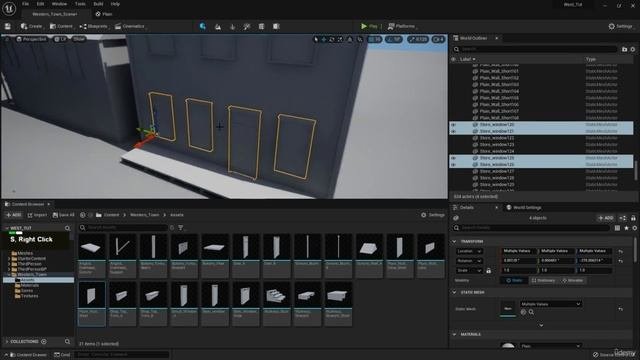Click the lock icon in Details panel
The height and width of the screenshot is (360, 640).
(x=633, y=218)
